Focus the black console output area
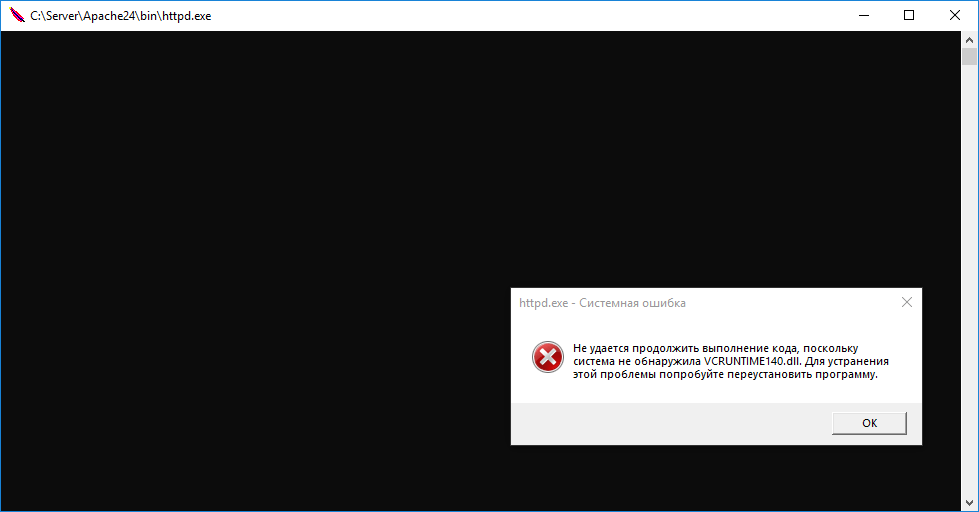This screenshot has width=979, height=512. tap(250, 250)
